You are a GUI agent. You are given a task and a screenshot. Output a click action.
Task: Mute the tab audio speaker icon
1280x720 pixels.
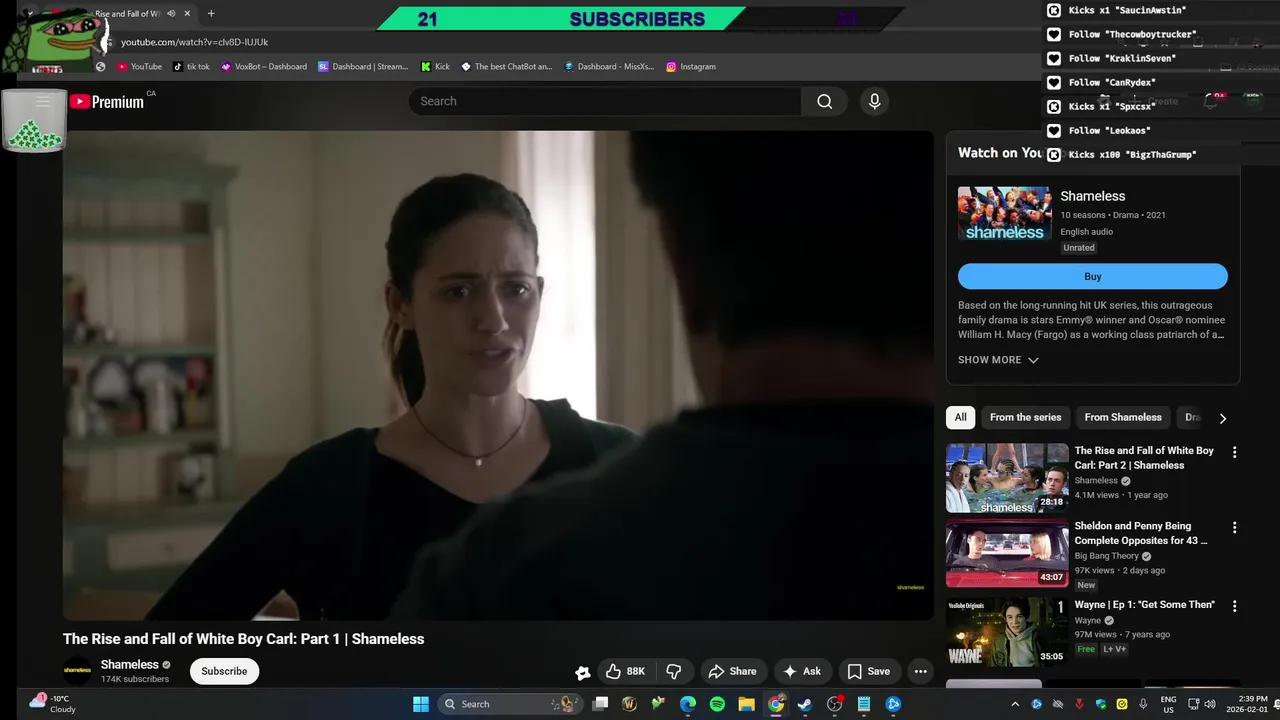tap(171, 14)
